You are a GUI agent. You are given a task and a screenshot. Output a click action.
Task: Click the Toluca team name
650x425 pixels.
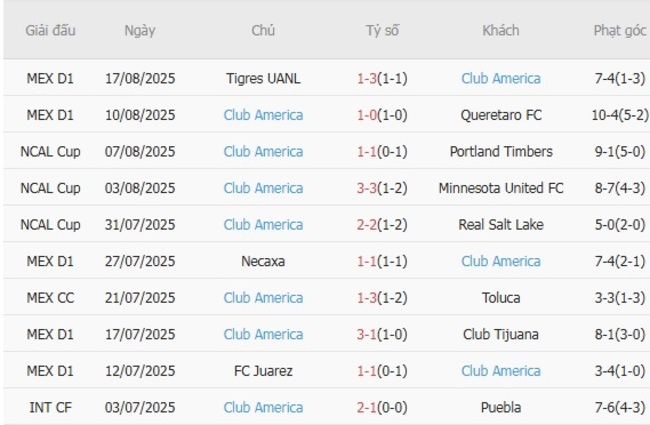(501, 297)
